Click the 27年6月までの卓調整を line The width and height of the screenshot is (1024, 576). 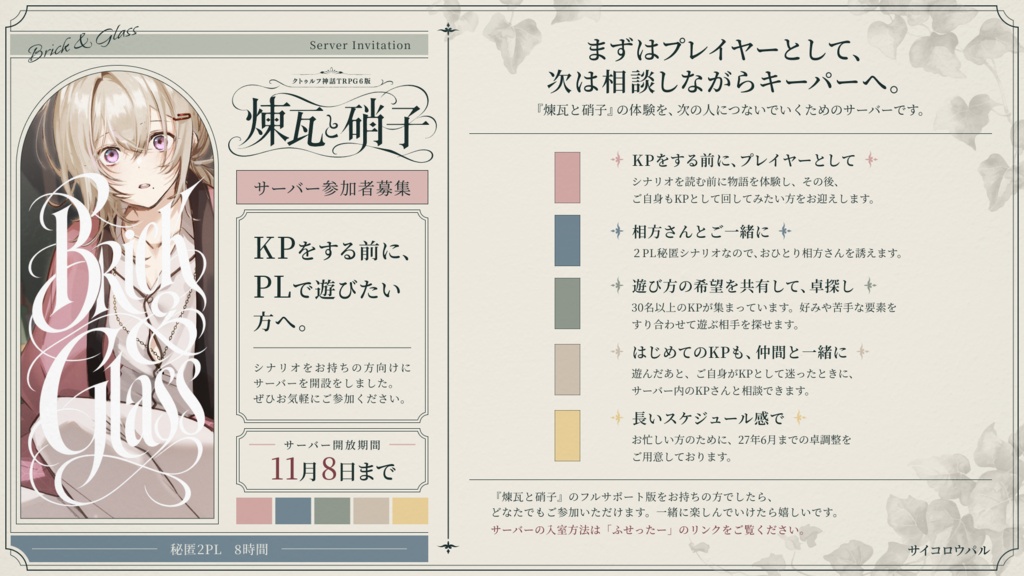click(x=741, y=440)
